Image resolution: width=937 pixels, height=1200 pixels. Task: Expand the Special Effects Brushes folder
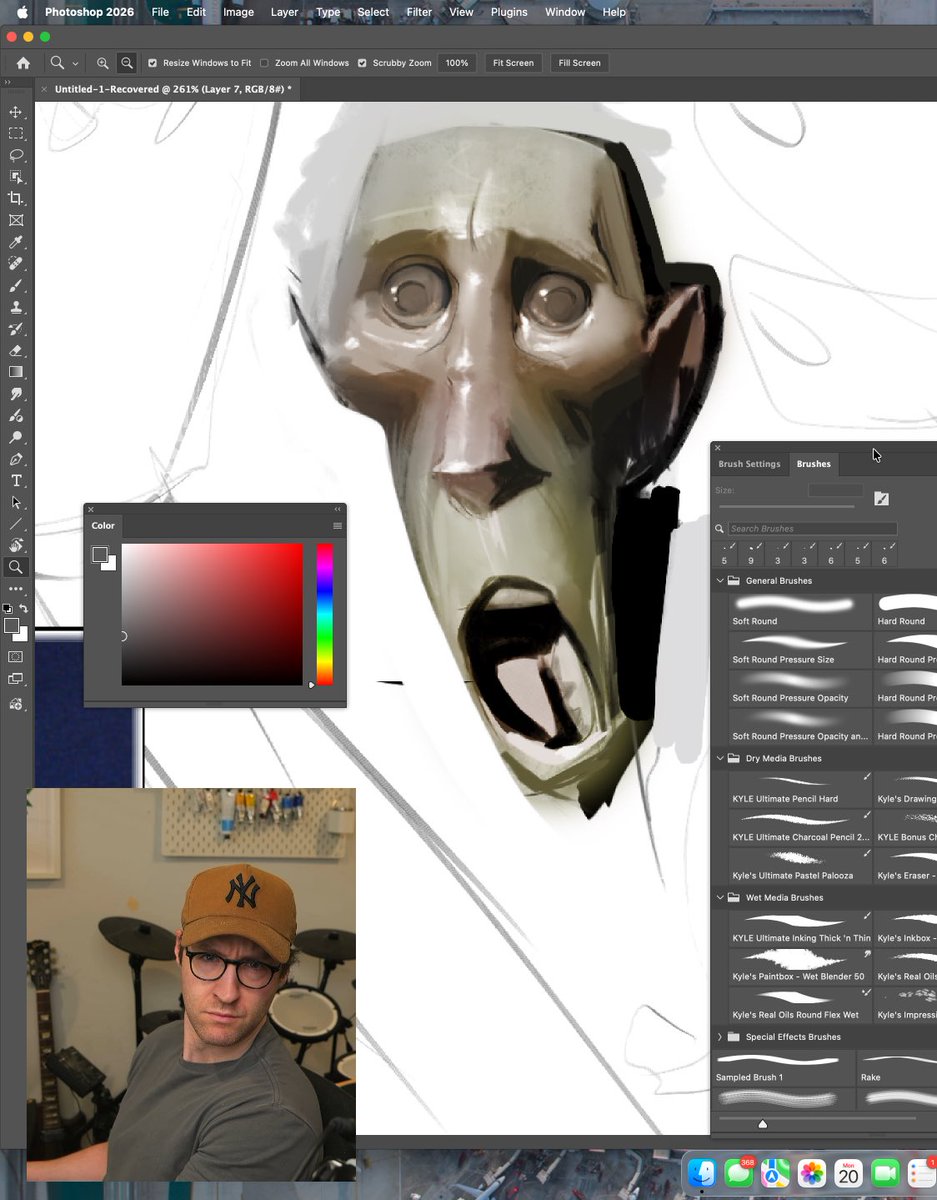point(720,1037)
